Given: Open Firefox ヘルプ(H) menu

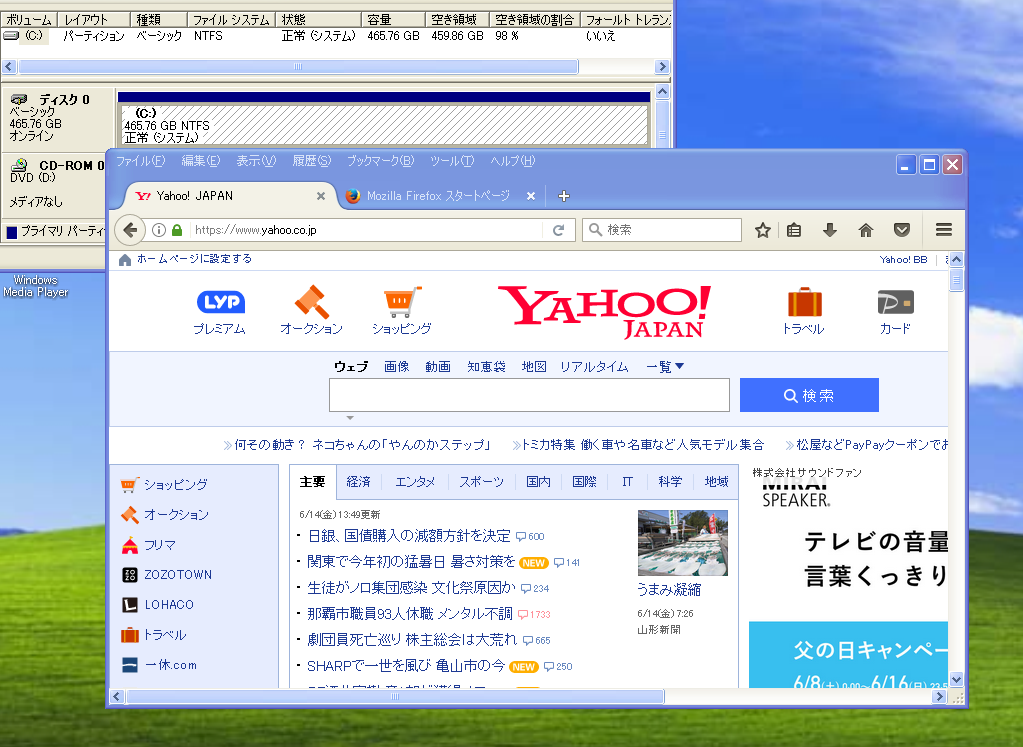Looking at the screenshot, I should coord(512,160).
